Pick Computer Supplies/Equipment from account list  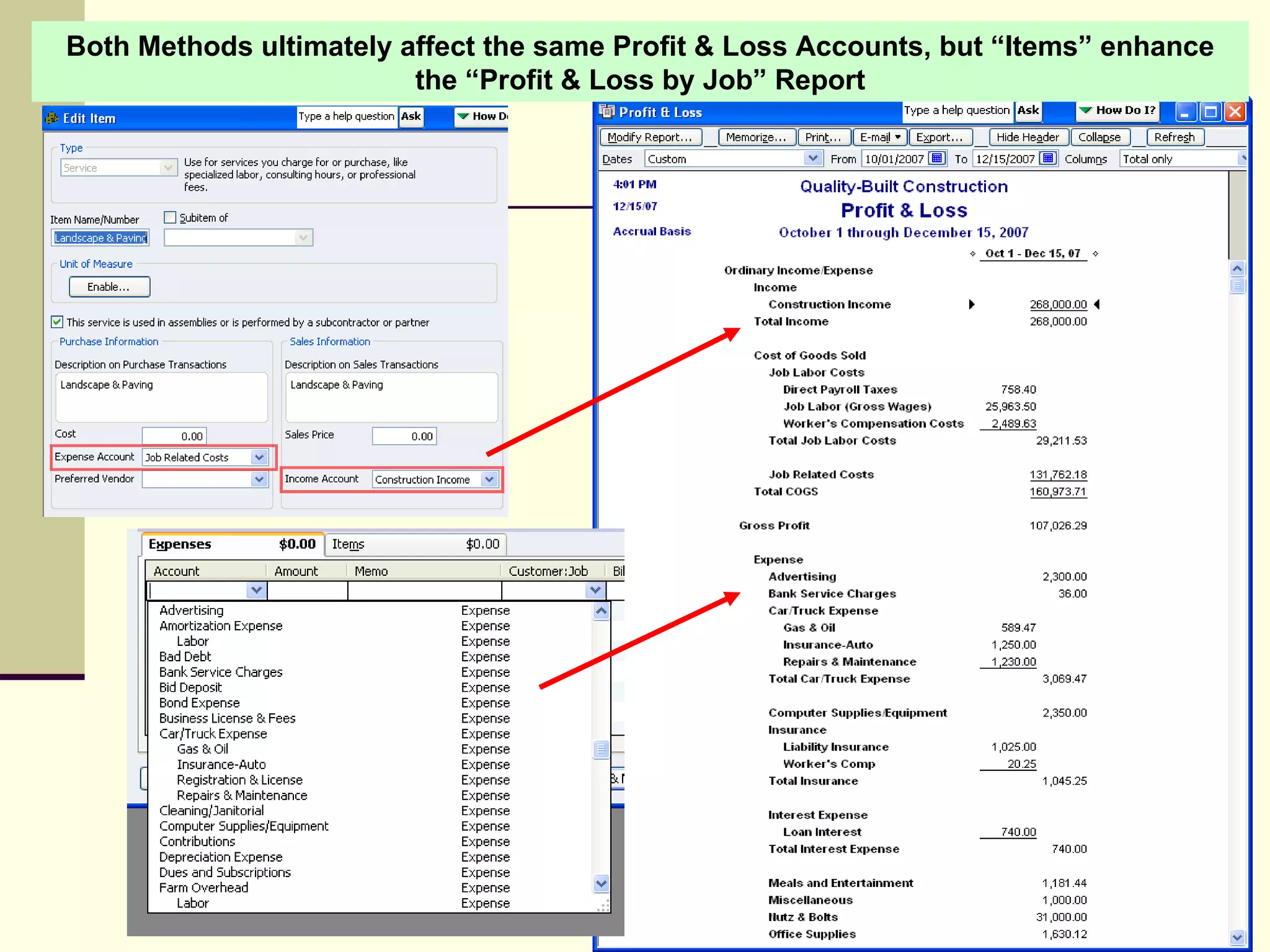pos(244,826)
